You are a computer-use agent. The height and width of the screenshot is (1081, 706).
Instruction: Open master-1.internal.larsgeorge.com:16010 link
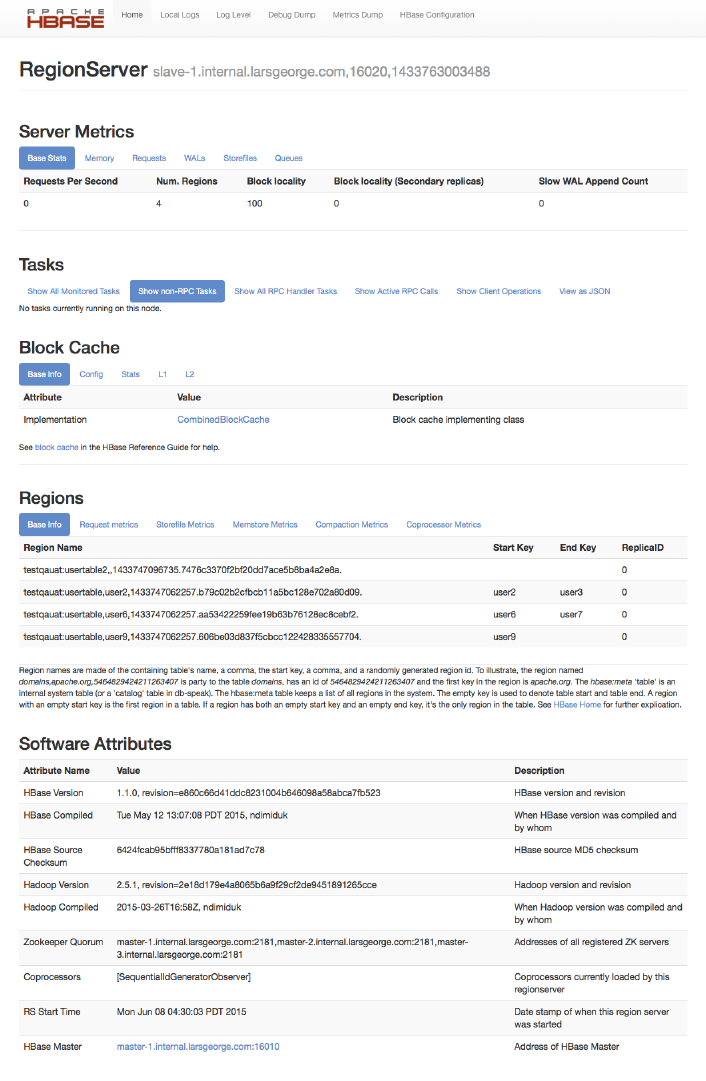pos(198,1047)
